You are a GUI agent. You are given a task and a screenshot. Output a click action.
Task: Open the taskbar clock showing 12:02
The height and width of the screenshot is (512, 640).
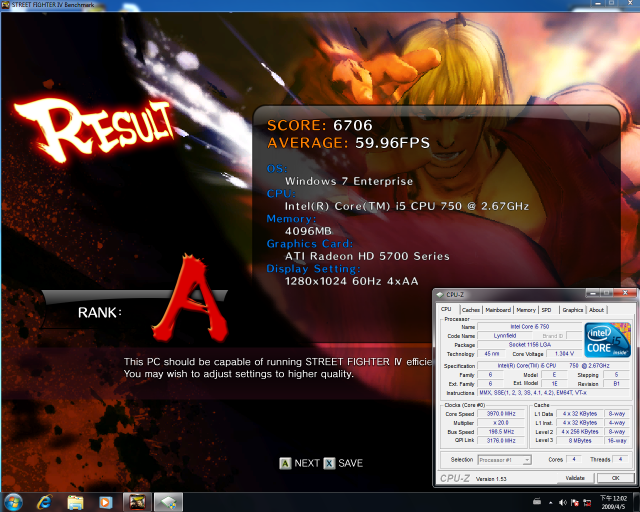[x=614, y=502]
